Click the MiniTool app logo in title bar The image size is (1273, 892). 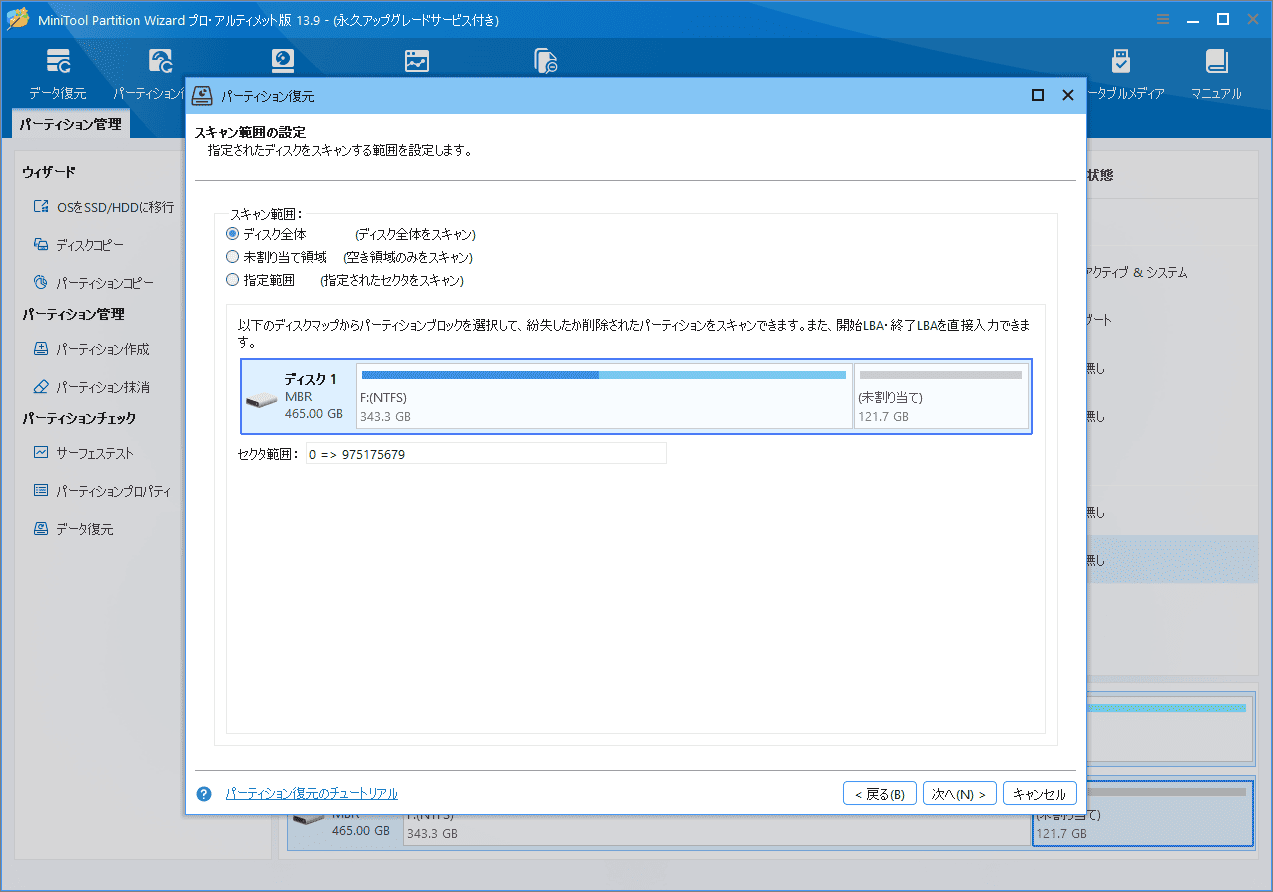[x=18, y=19]
